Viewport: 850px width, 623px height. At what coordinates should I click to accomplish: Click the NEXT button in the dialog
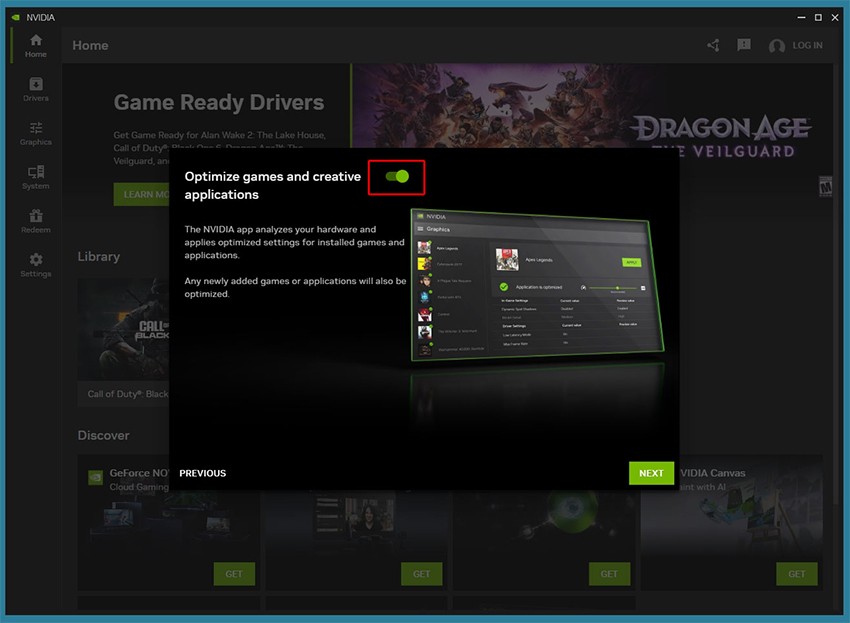click(x=651, y=473)
